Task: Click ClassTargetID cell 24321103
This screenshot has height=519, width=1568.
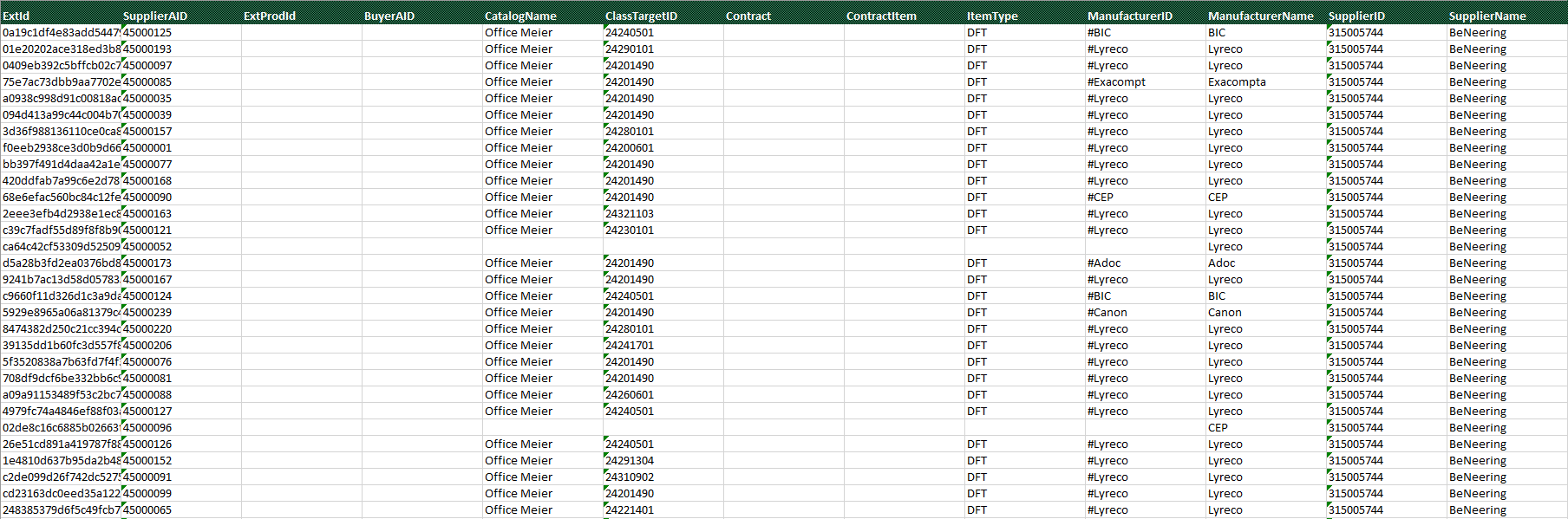Action: click(630, 214)
